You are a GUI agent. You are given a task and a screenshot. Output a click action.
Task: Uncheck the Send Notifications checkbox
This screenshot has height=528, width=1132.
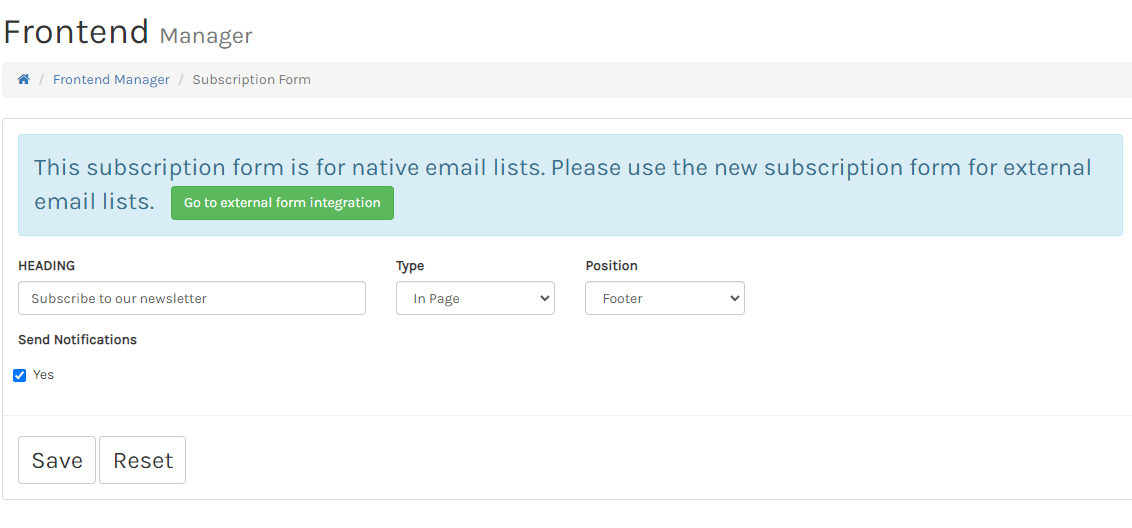click(x=20, y=376)
